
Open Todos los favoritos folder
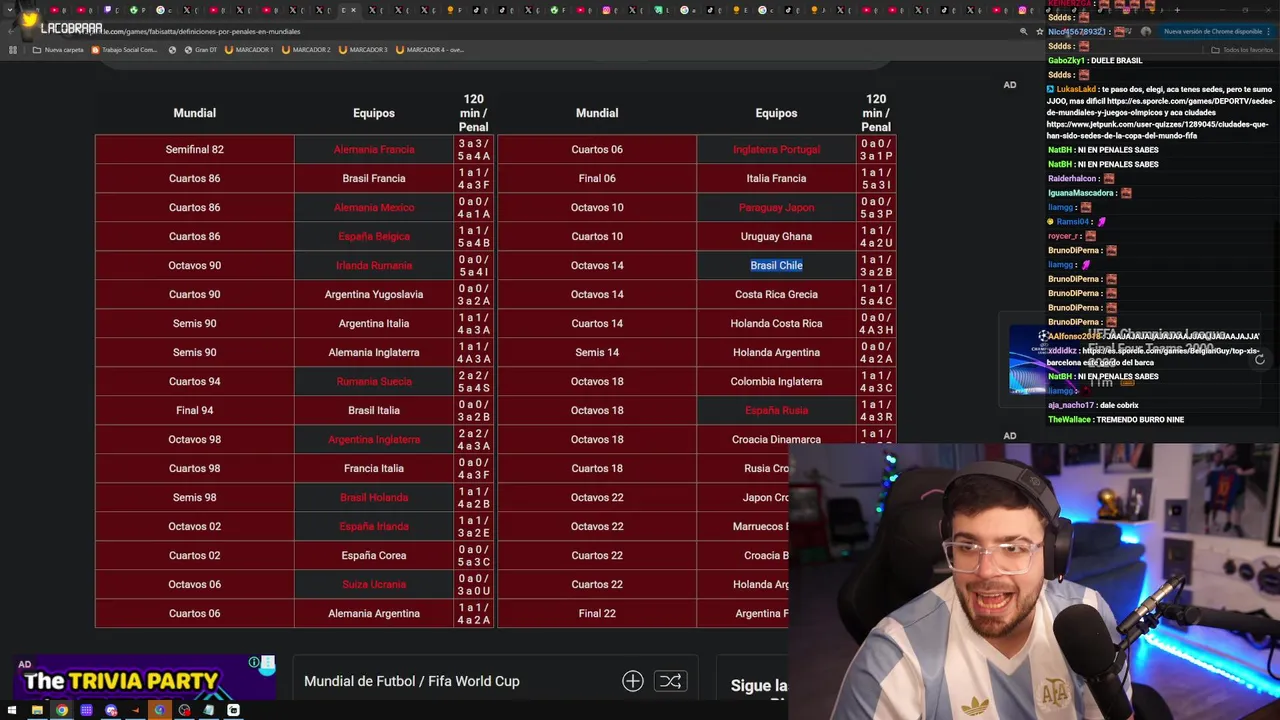(1242, 49)
